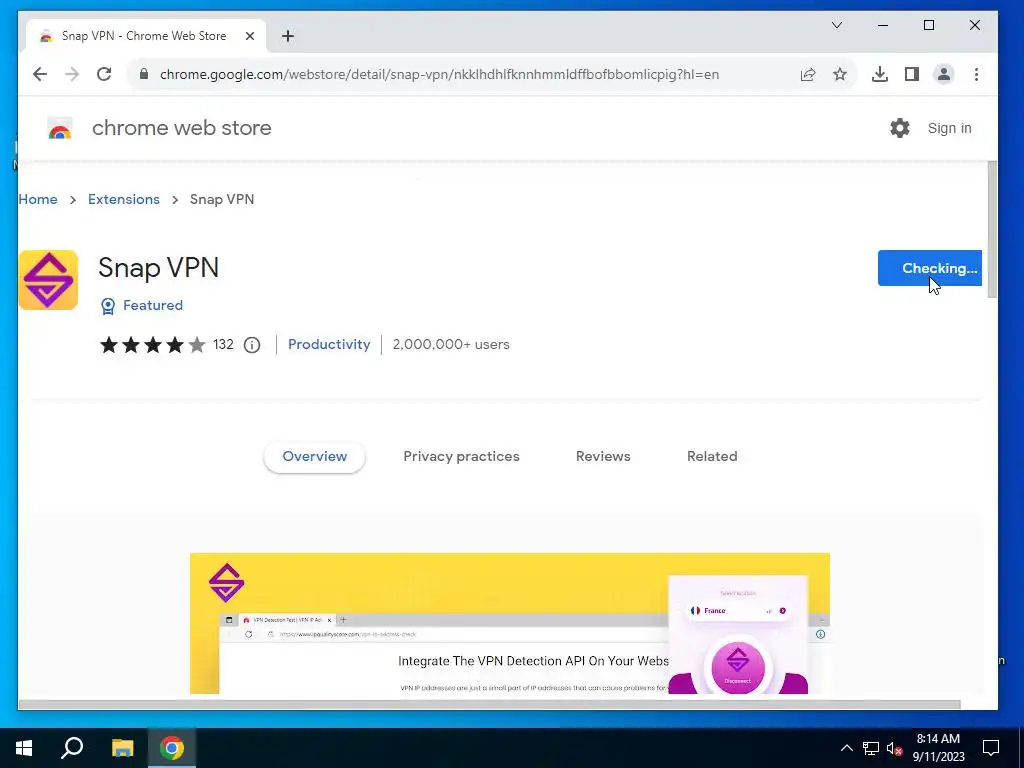Screen dimensions: 1024x768
Task: Open the Productivity category link
Action: click(329, 345)
